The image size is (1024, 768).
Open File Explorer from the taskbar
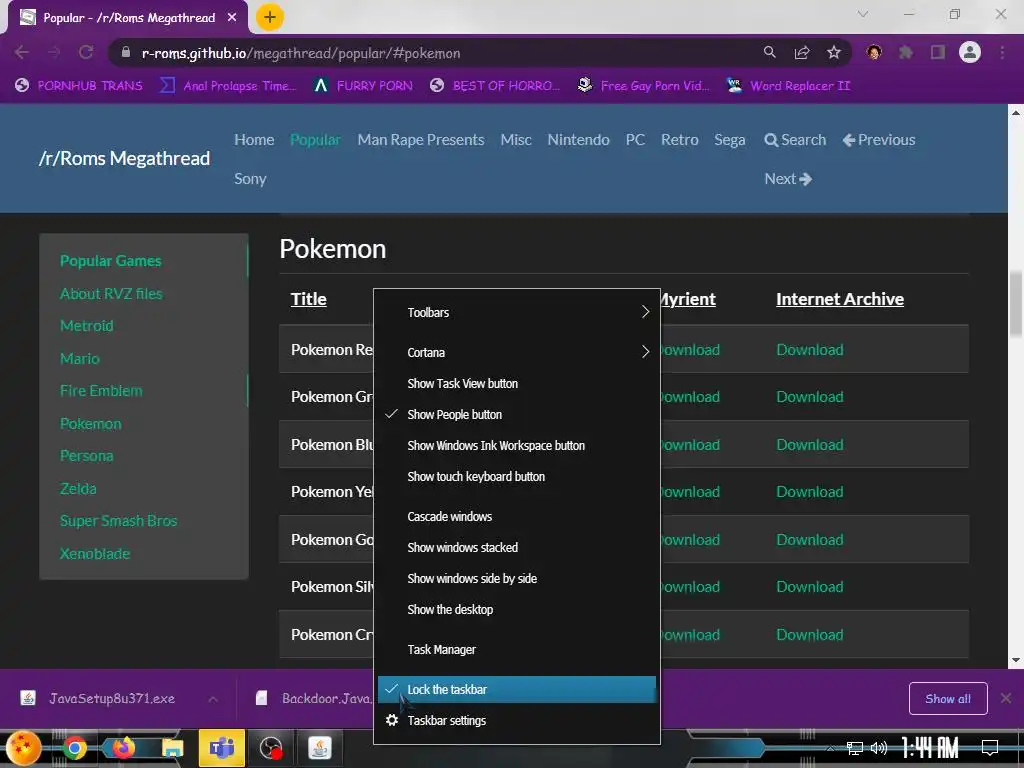click(172, 748)
